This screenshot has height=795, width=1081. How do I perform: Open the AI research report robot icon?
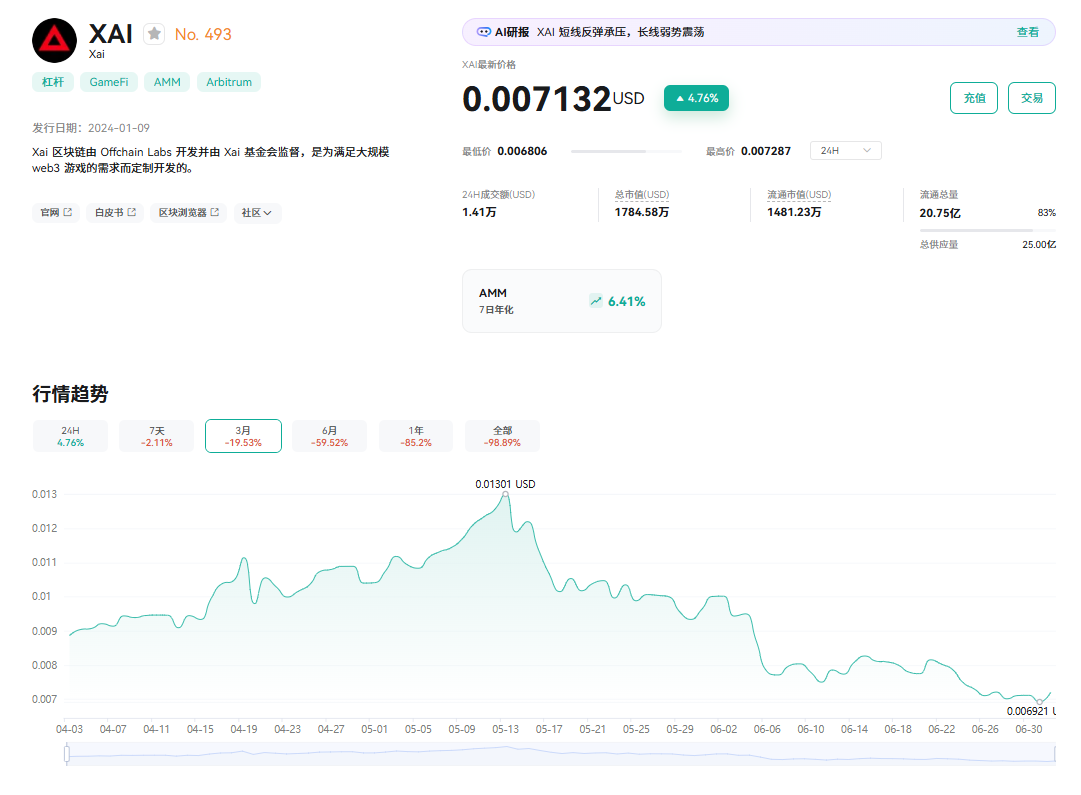[484, 32]
